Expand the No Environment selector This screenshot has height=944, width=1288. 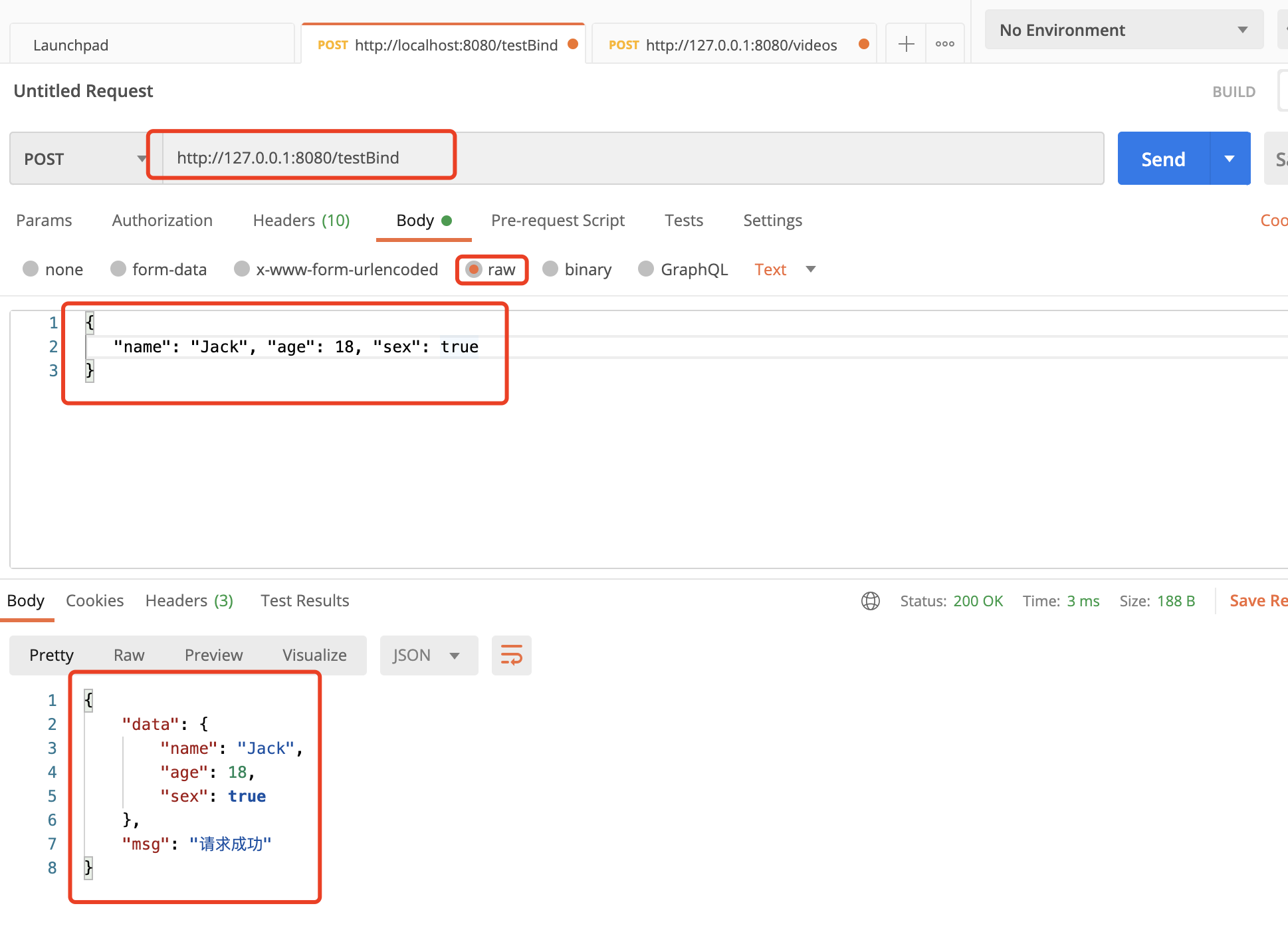1123,30
